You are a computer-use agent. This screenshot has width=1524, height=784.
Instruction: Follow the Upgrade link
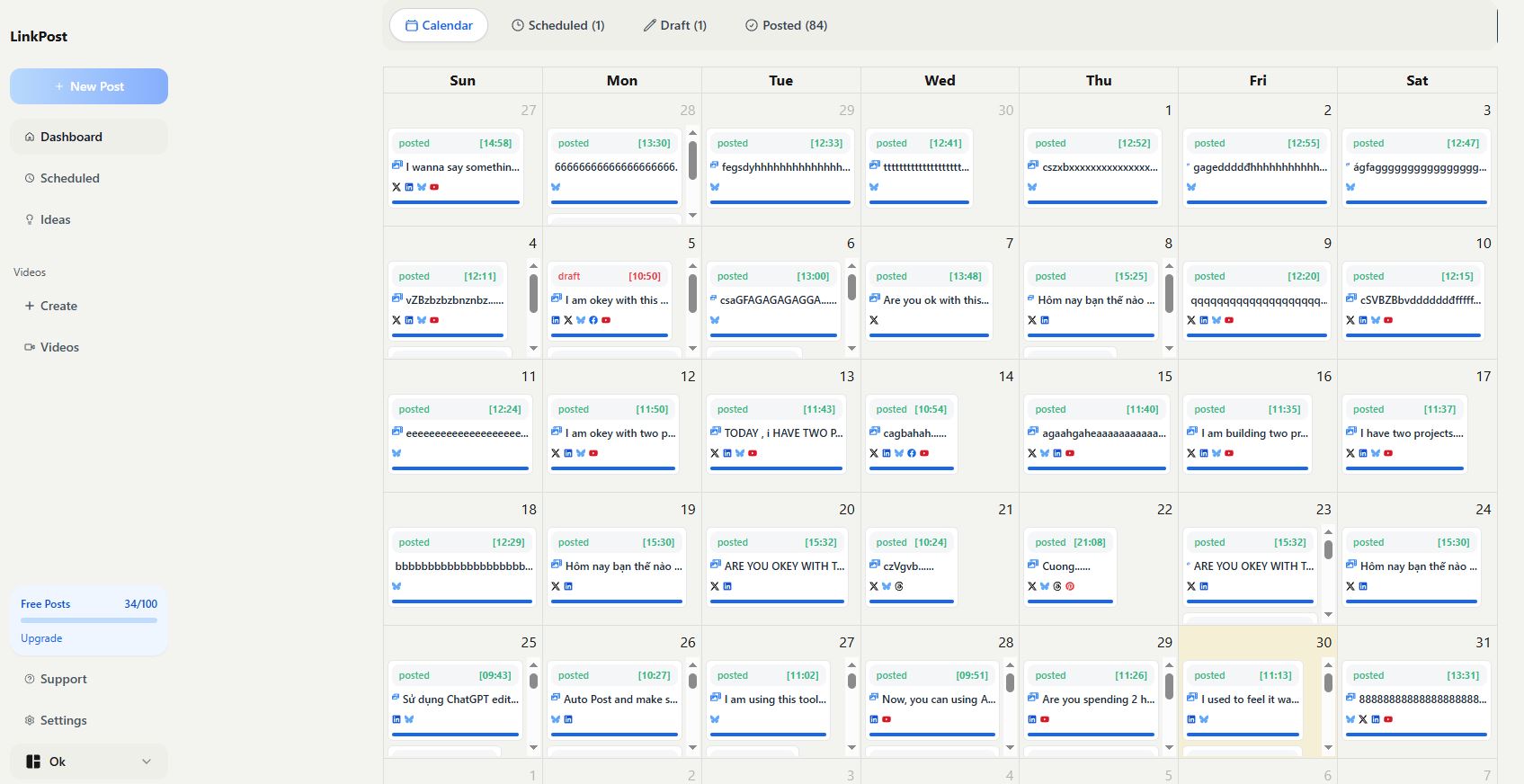(x=41, y=638)
